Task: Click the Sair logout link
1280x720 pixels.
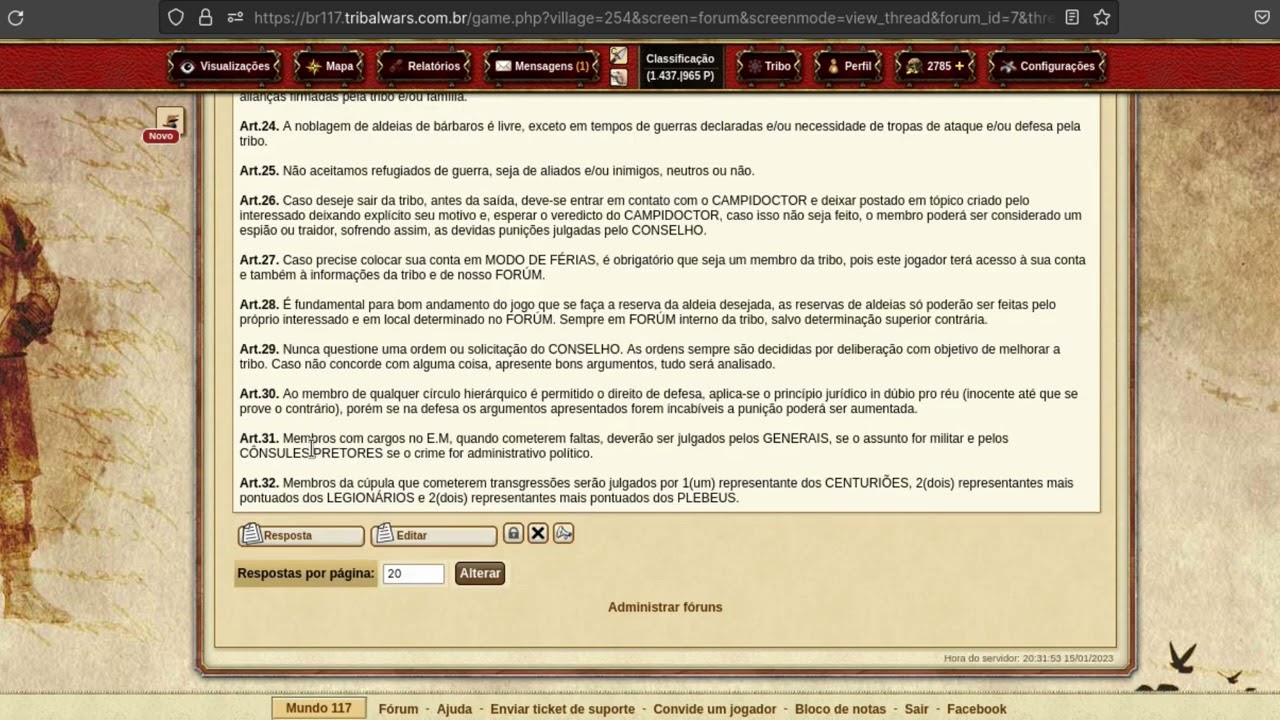Action: click(917, 709)
